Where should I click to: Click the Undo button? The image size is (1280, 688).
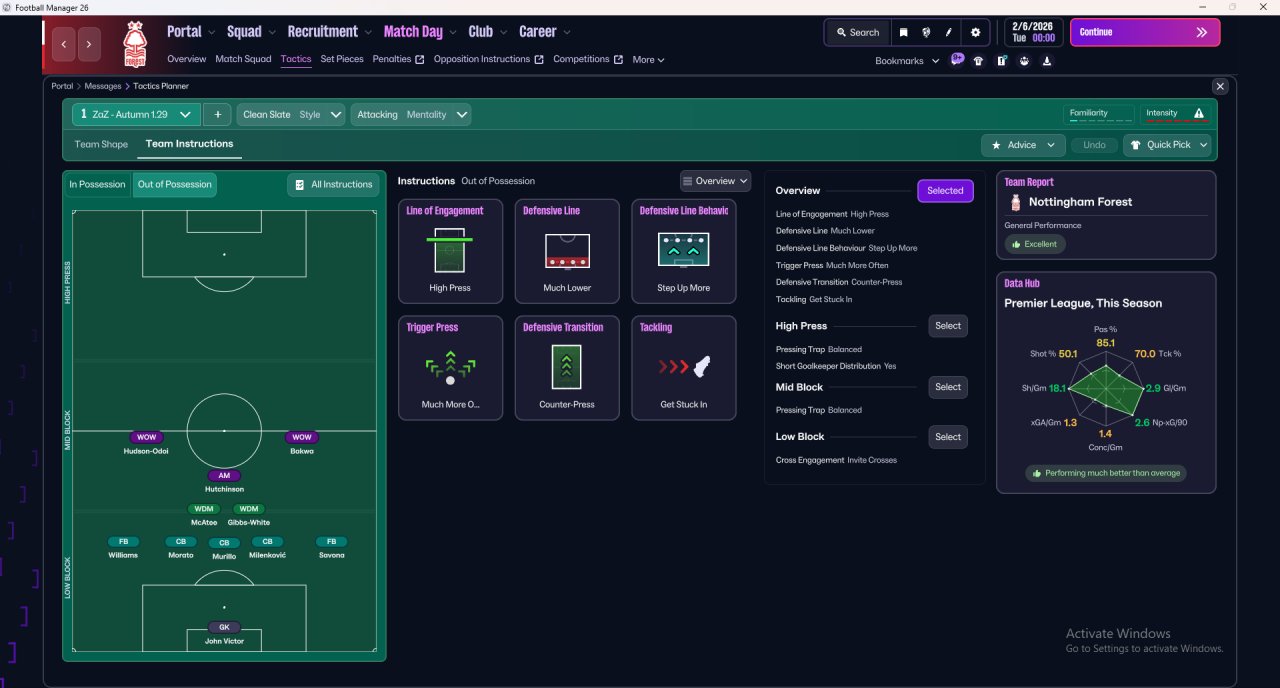click(x=1094, y=145)
